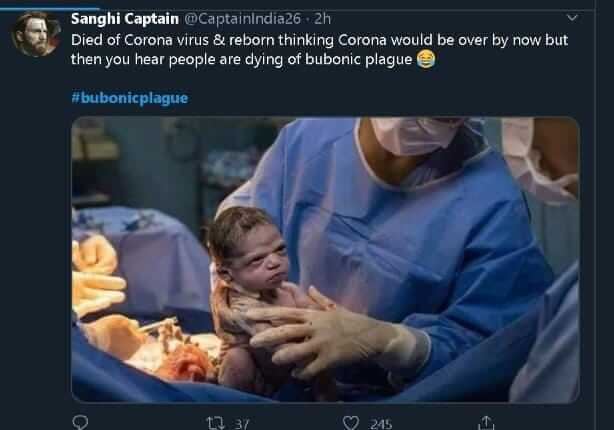Like the tweet with the heart icon
The height and width of the screenshot is (430, 614).
[351, 423]
